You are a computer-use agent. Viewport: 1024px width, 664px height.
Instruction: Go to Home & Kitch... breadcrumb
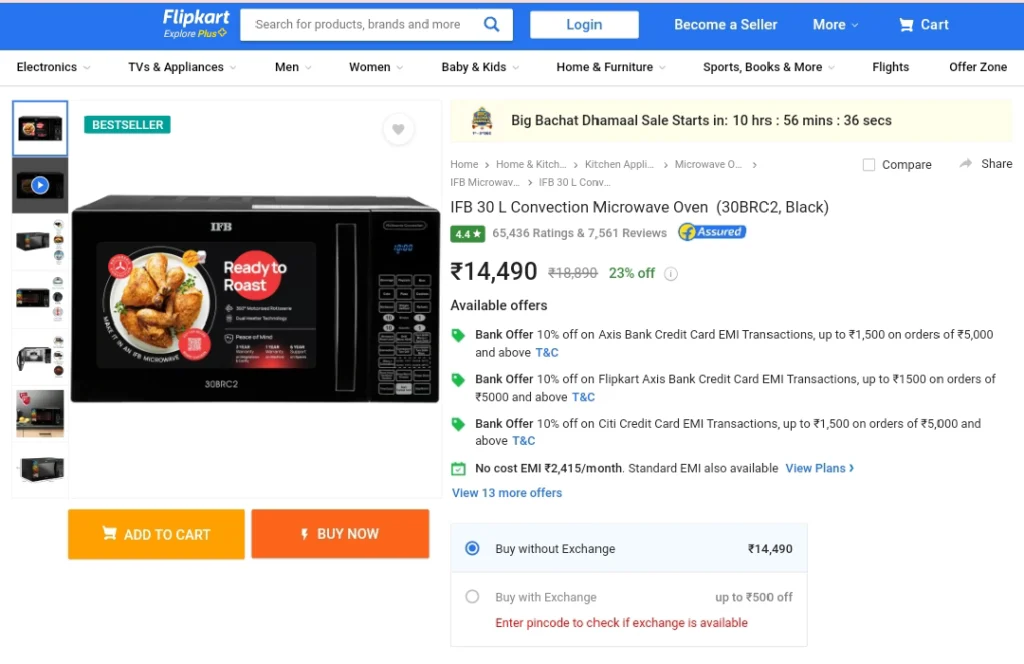530,165
